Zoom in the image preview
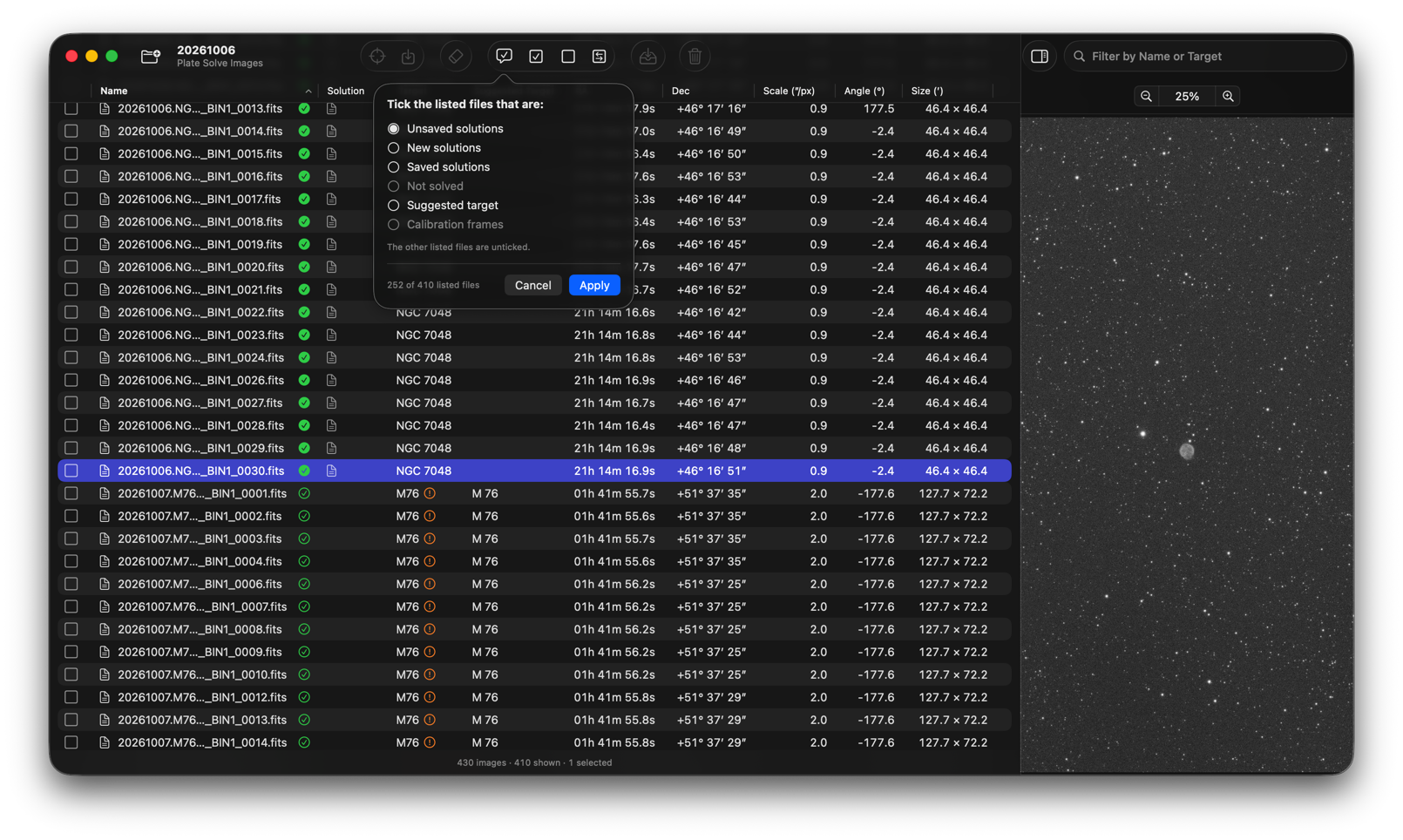Viewport: 1403px width, 840px height. click(1228, 97)
